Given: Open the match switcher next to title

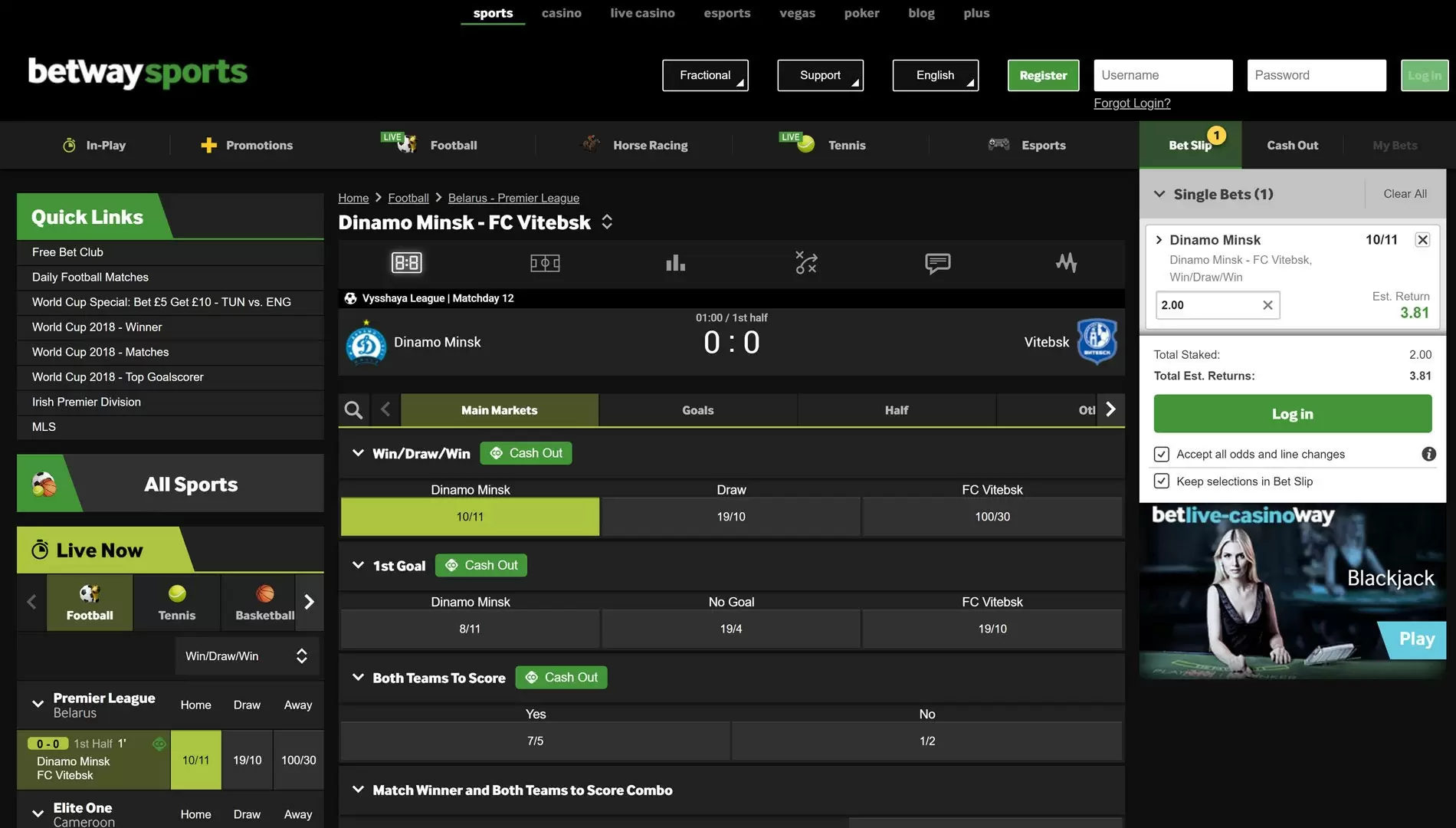Looking at the screenshot, I should pyautogui.click(x=607, y=222).
